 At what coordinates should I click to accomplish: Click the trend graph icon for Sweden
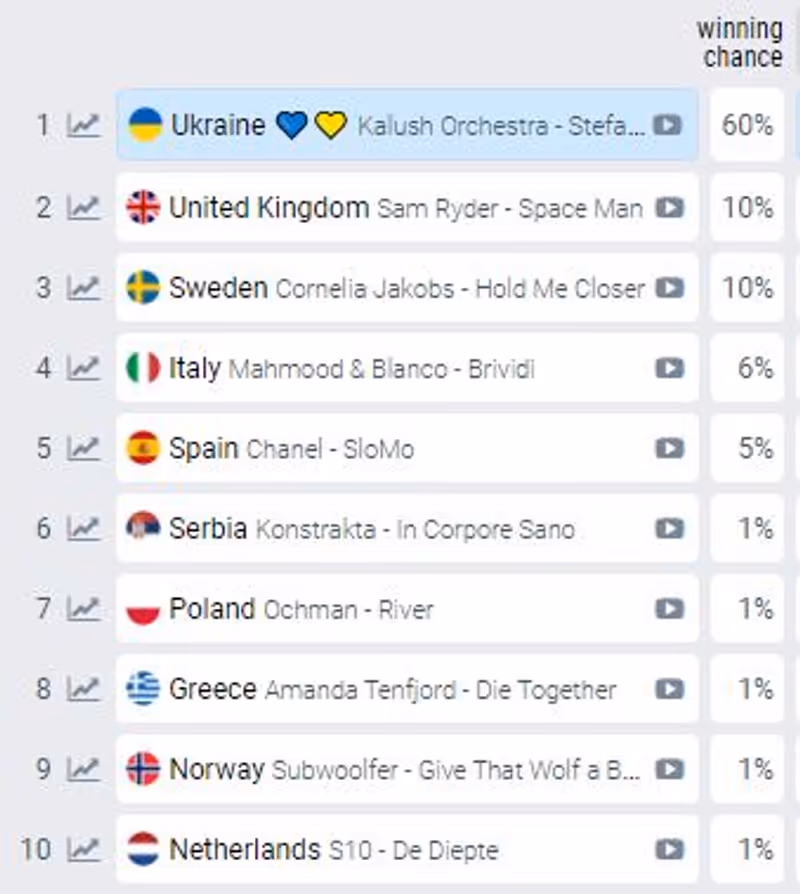[x=84, y=288]
